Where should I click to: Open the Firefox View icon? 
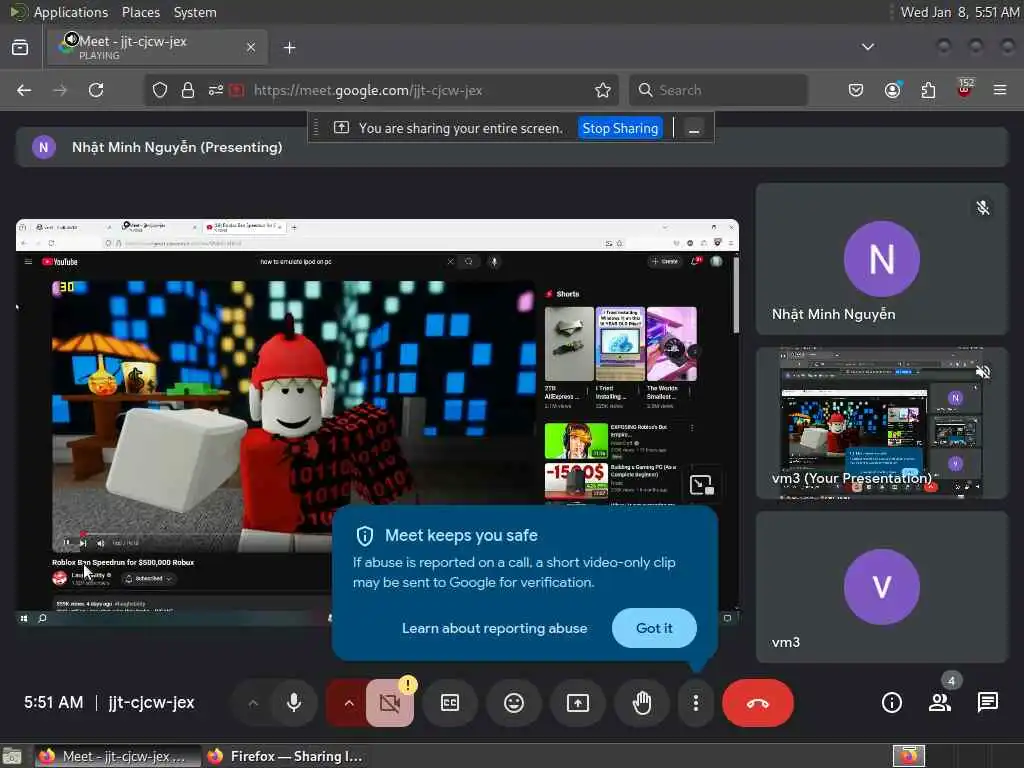(20, 47)
